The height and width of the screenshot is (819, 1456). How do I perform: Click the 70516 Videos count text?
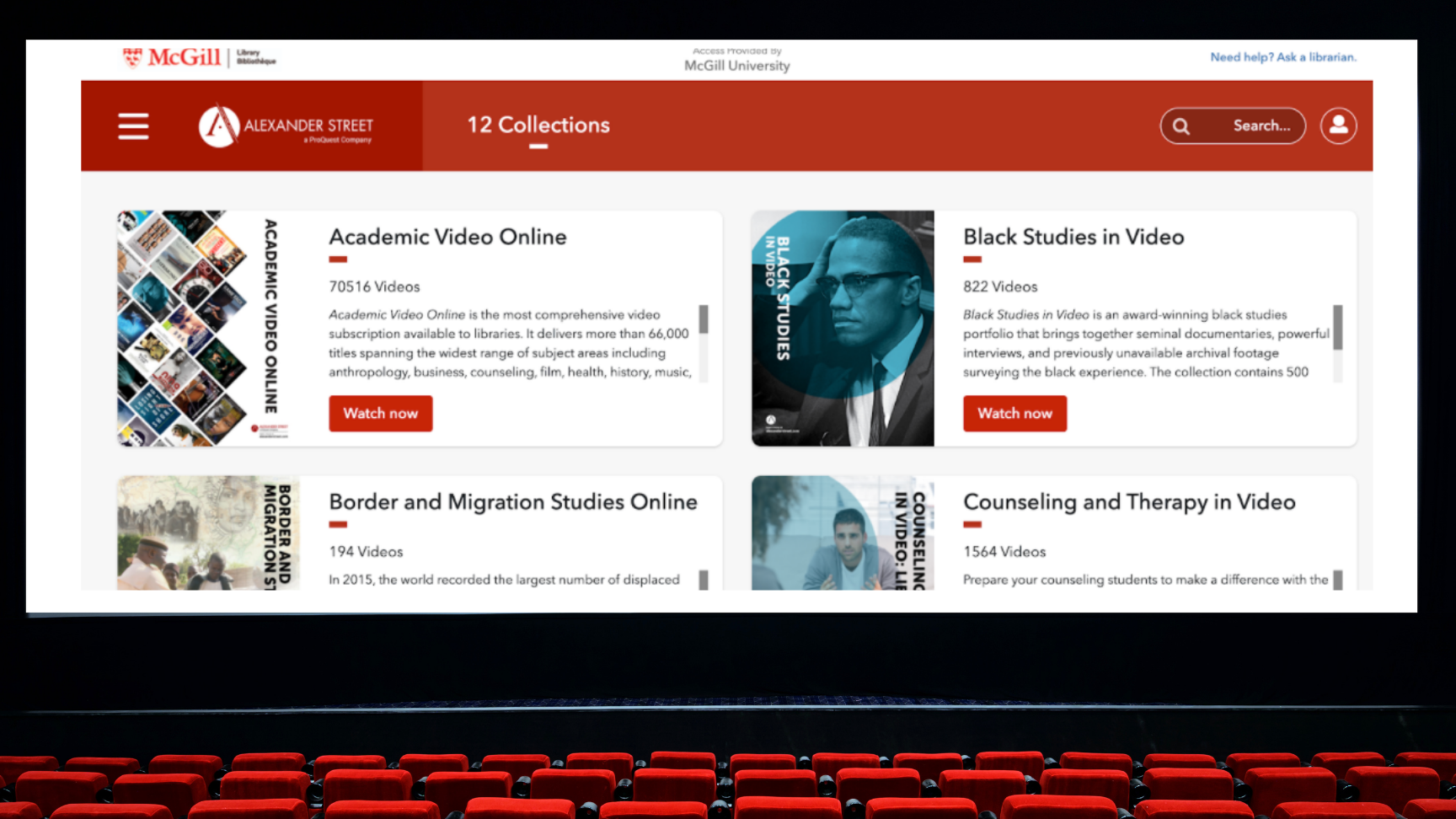coord(374,286)
